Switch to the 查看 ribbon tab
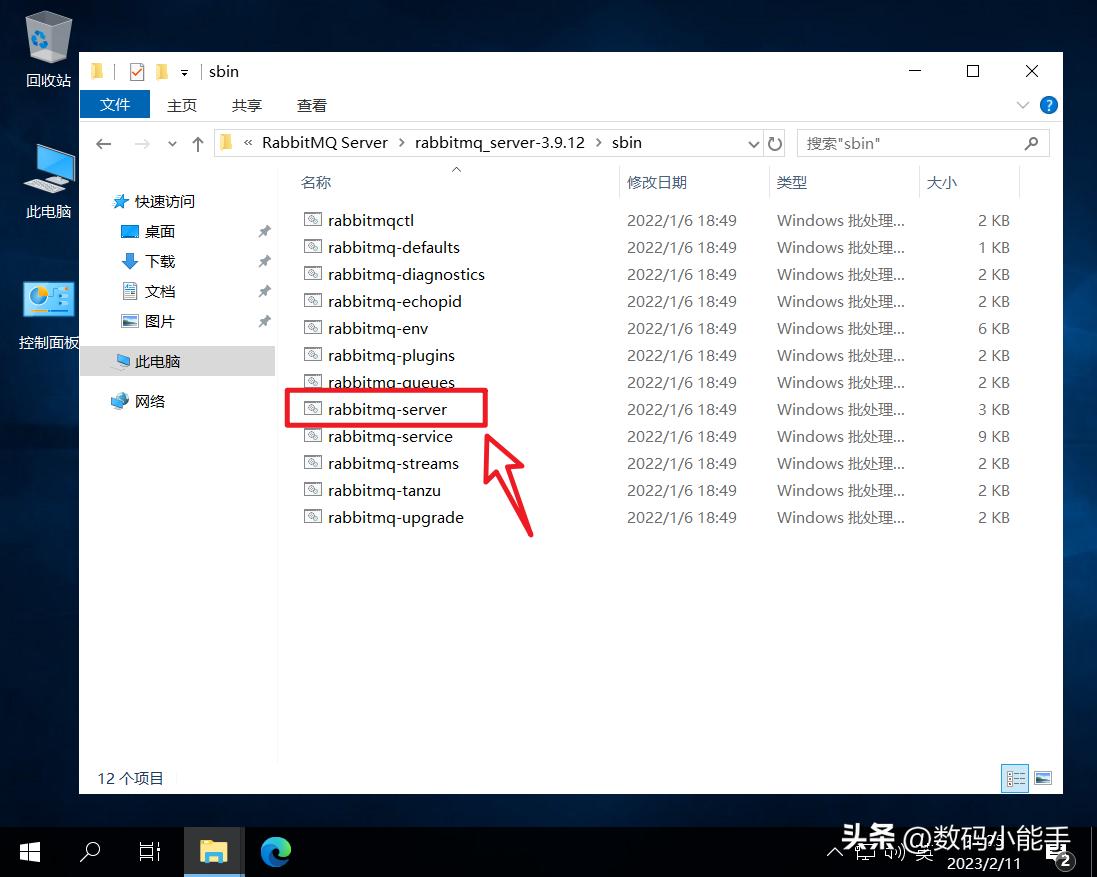Screen dimensions: 1097x877 tap(311, 104)
